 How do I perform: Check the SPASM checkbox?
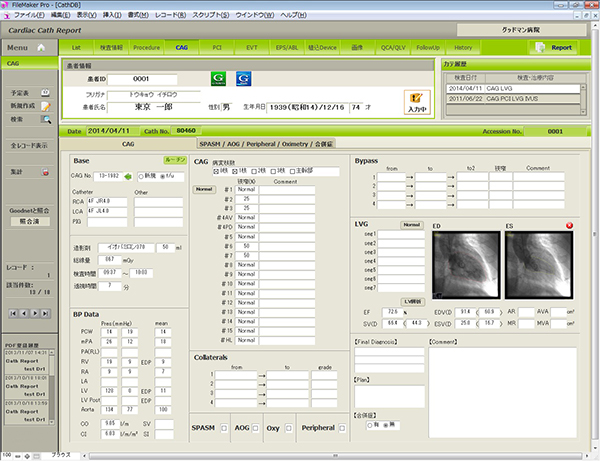[223, 427]
